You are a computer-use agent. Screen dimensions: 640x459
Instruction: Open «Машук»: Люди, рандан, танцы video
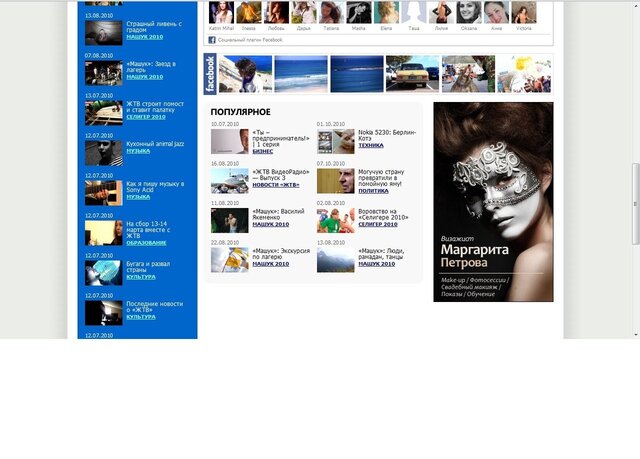[x=381, y=254]
